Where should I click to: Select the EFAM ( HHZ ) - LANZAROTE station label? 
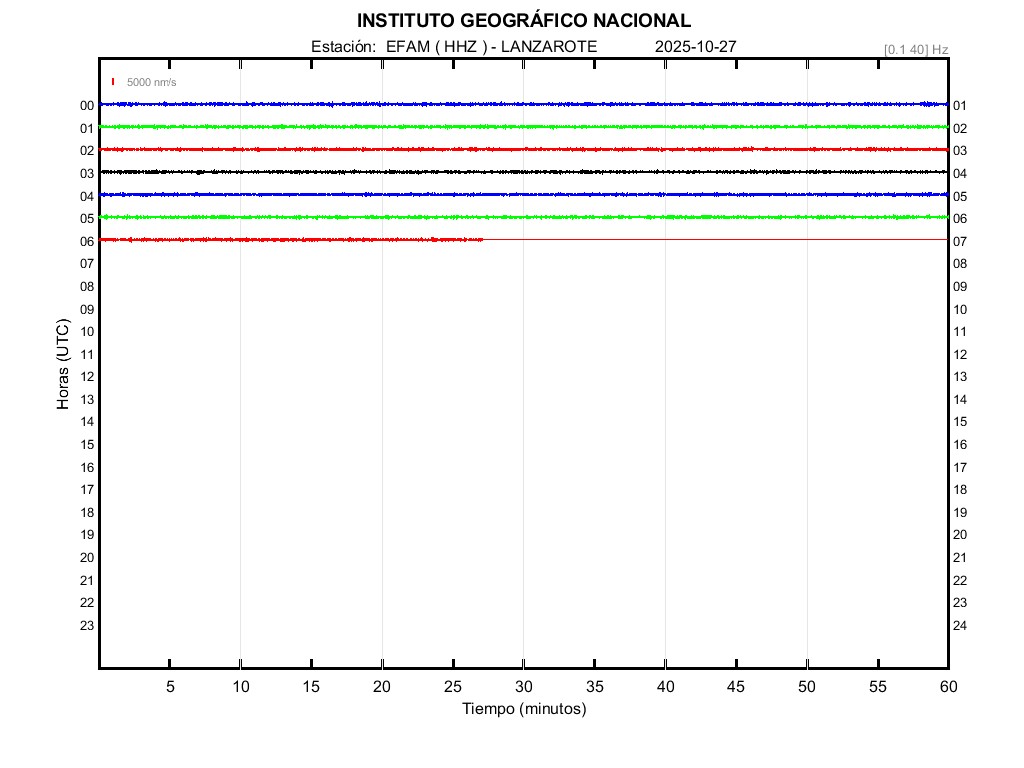coord(454,47)
